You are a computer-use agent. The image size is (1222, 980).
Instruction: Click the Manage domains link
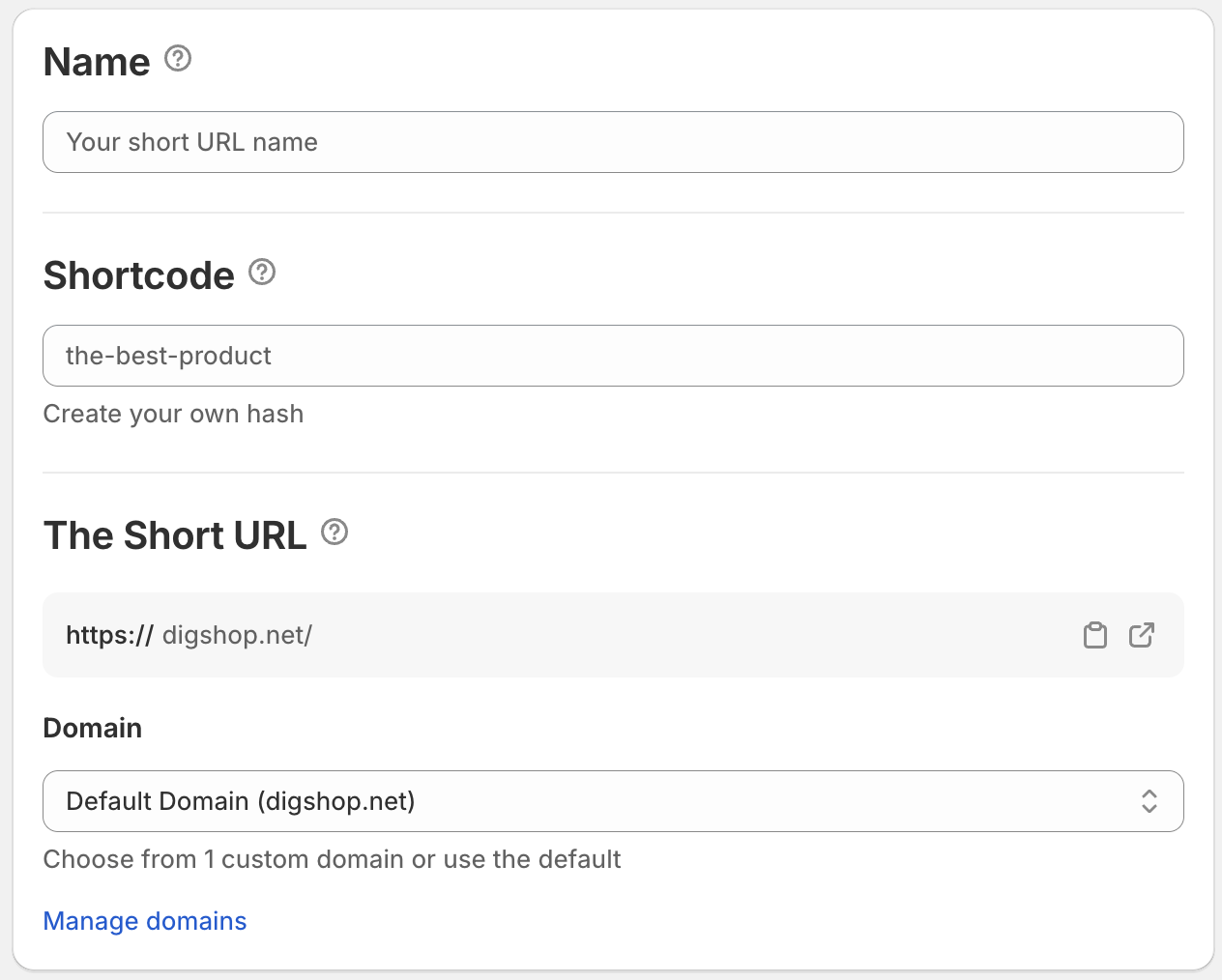pos(144,921)
